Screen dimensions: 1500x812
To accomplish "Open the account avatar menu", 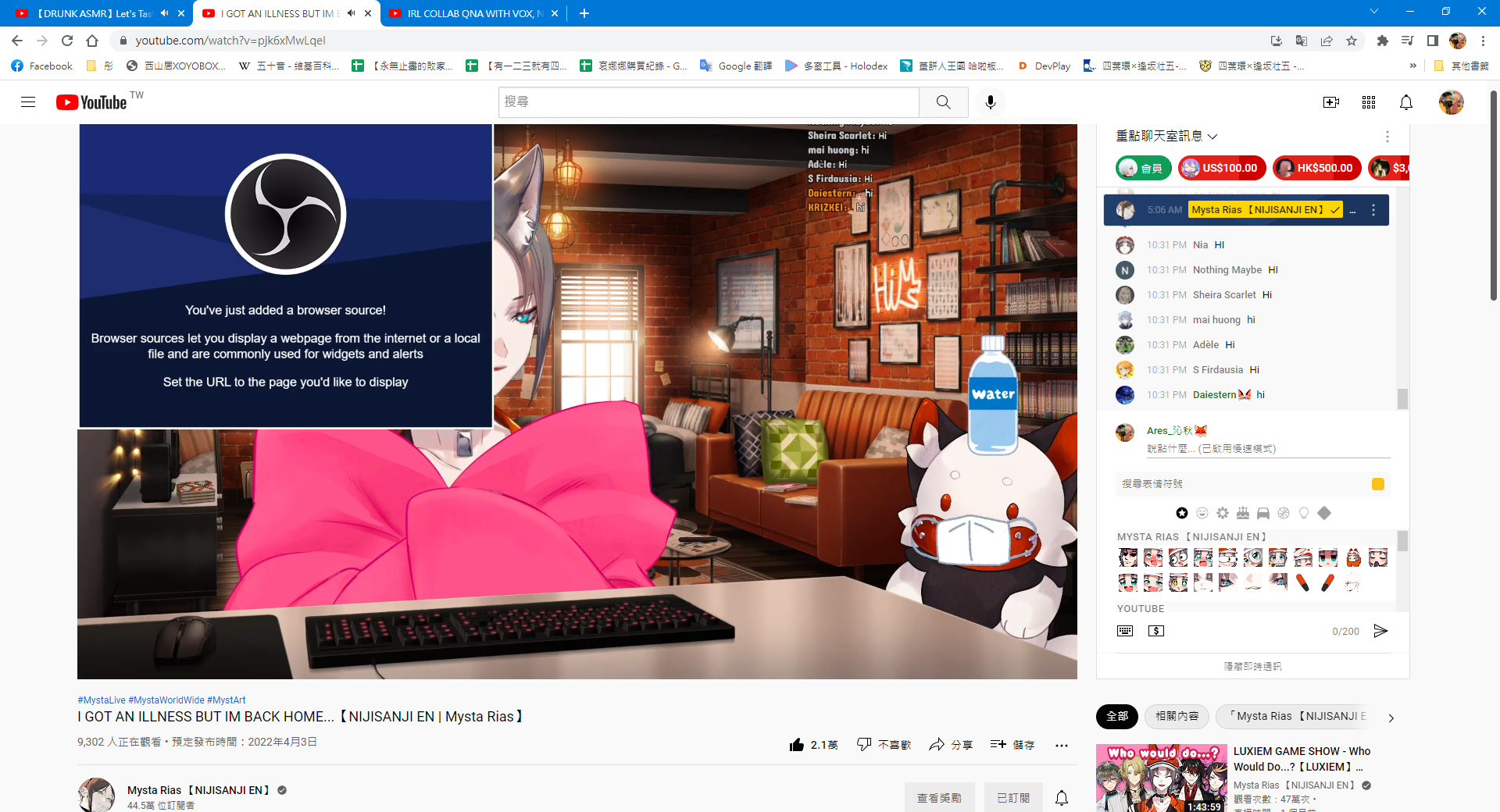I will click(1452, 102).
